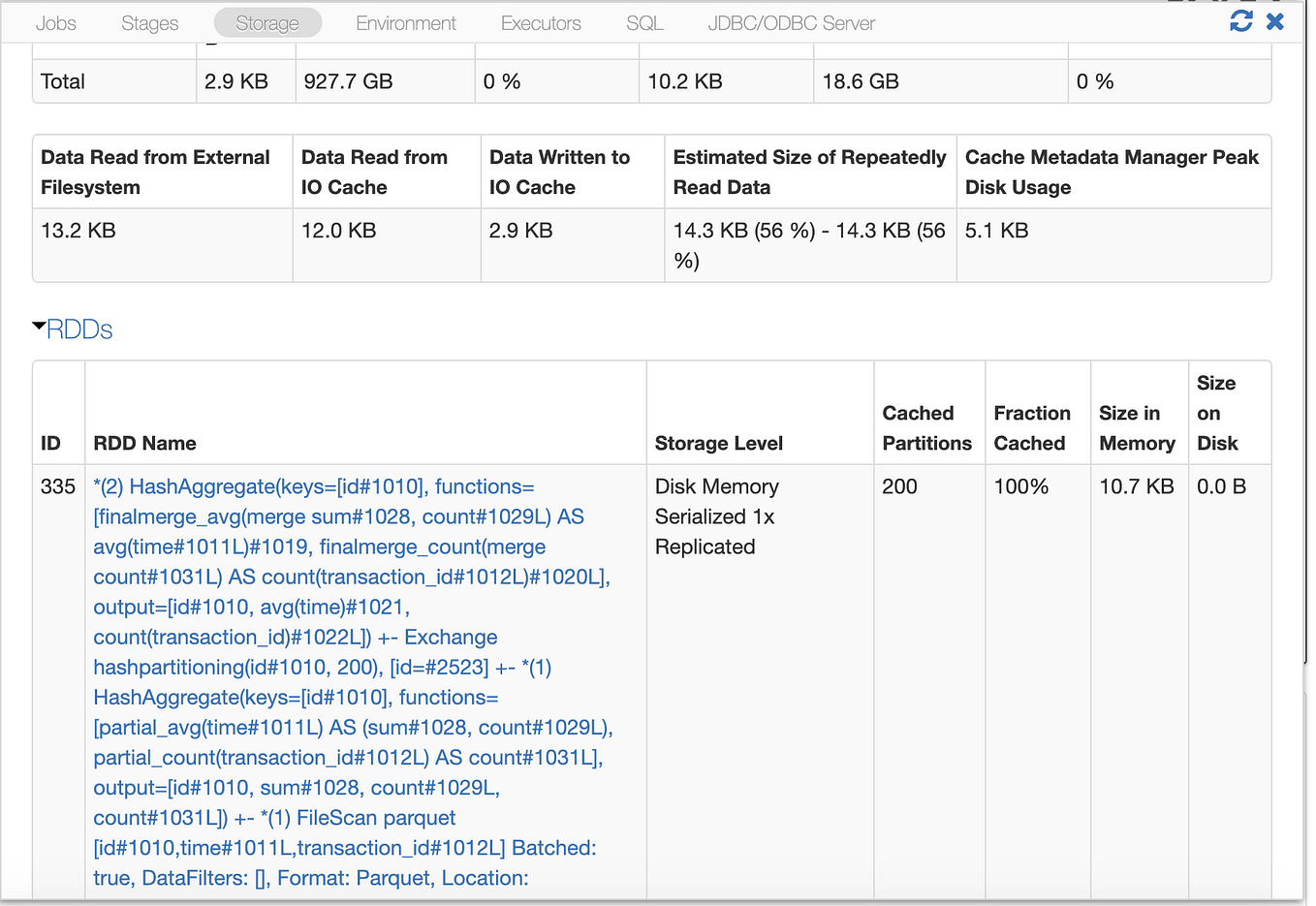Switch to the Jobs tab
This screenshot has width=1316, height=906.
(55, 22)
